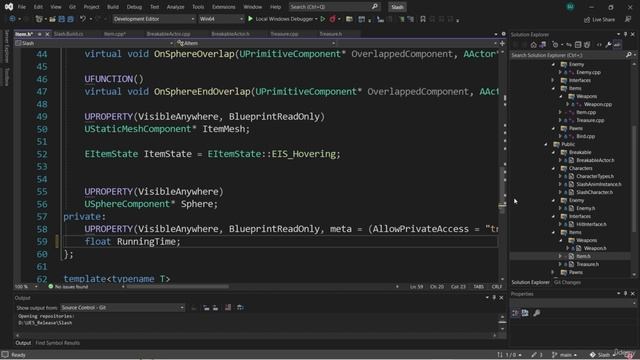Click the Show All Files icon

click(587, 44)
